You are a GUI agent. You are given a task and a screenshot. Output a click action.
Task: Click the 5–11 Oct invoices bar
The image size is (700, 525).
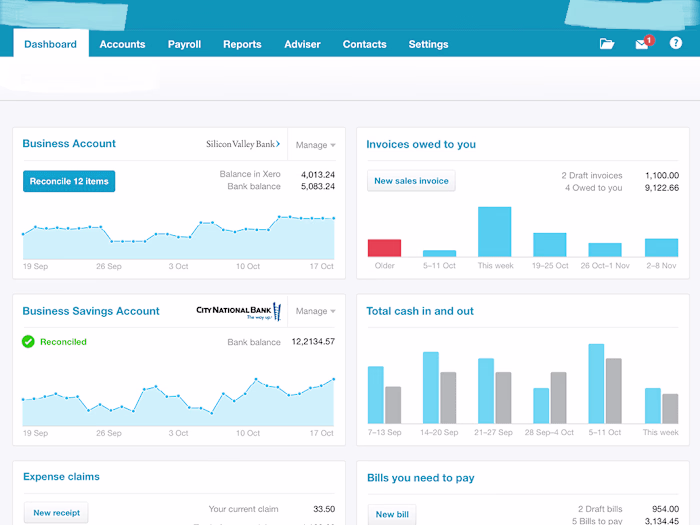[x=440, y=253]
